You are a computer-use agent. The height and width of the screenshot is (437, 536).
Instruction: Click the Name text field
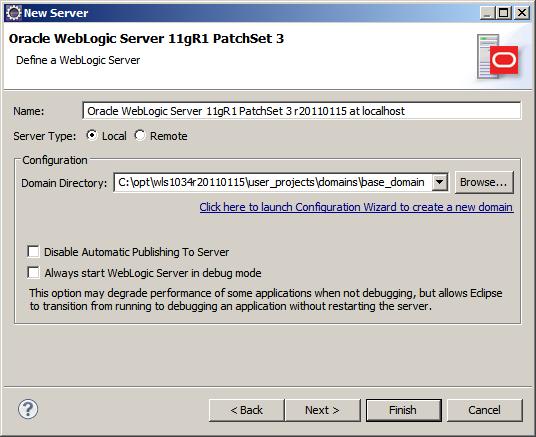click(x=302, y=111)
